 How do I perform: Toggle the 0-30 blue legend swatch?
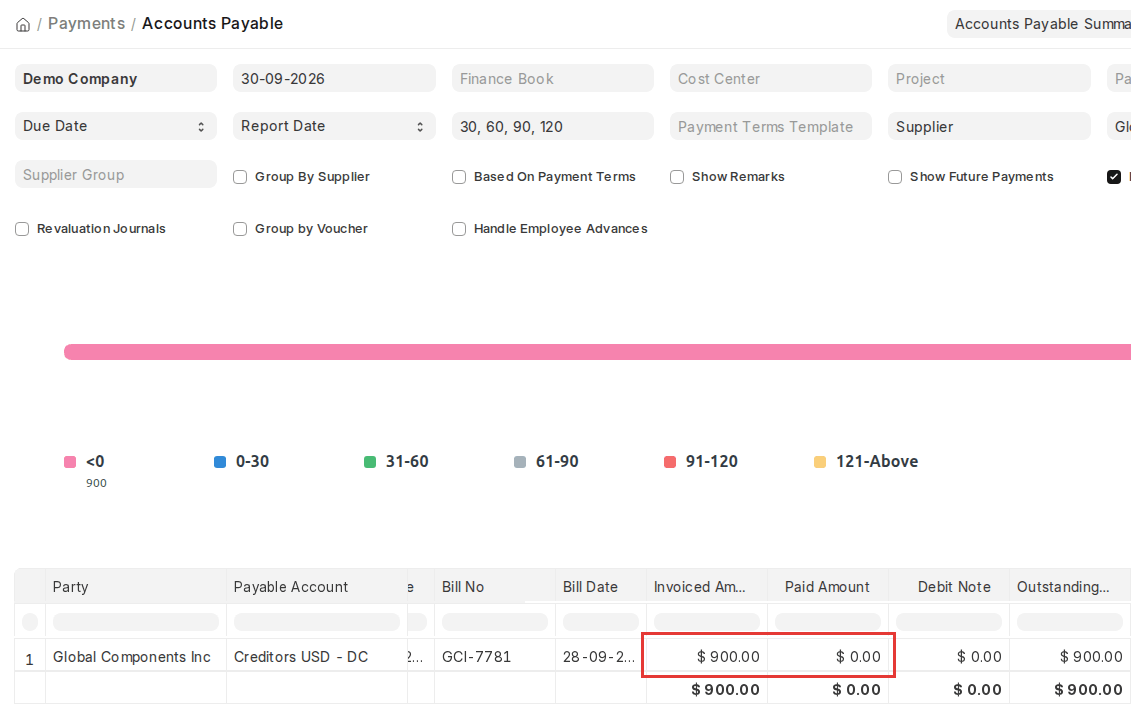tap(220, 462)
